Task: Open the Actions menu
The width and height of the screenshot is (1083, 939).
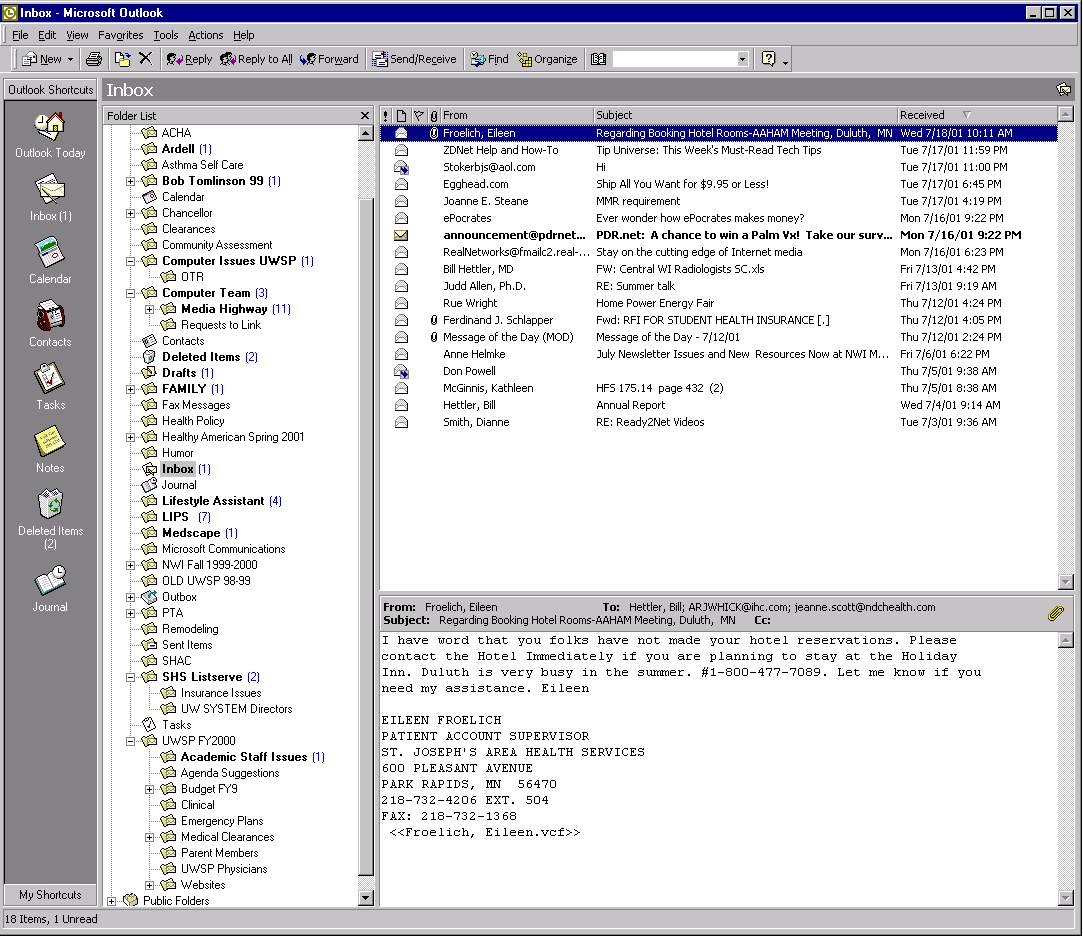Action: (x=206, y=35)
